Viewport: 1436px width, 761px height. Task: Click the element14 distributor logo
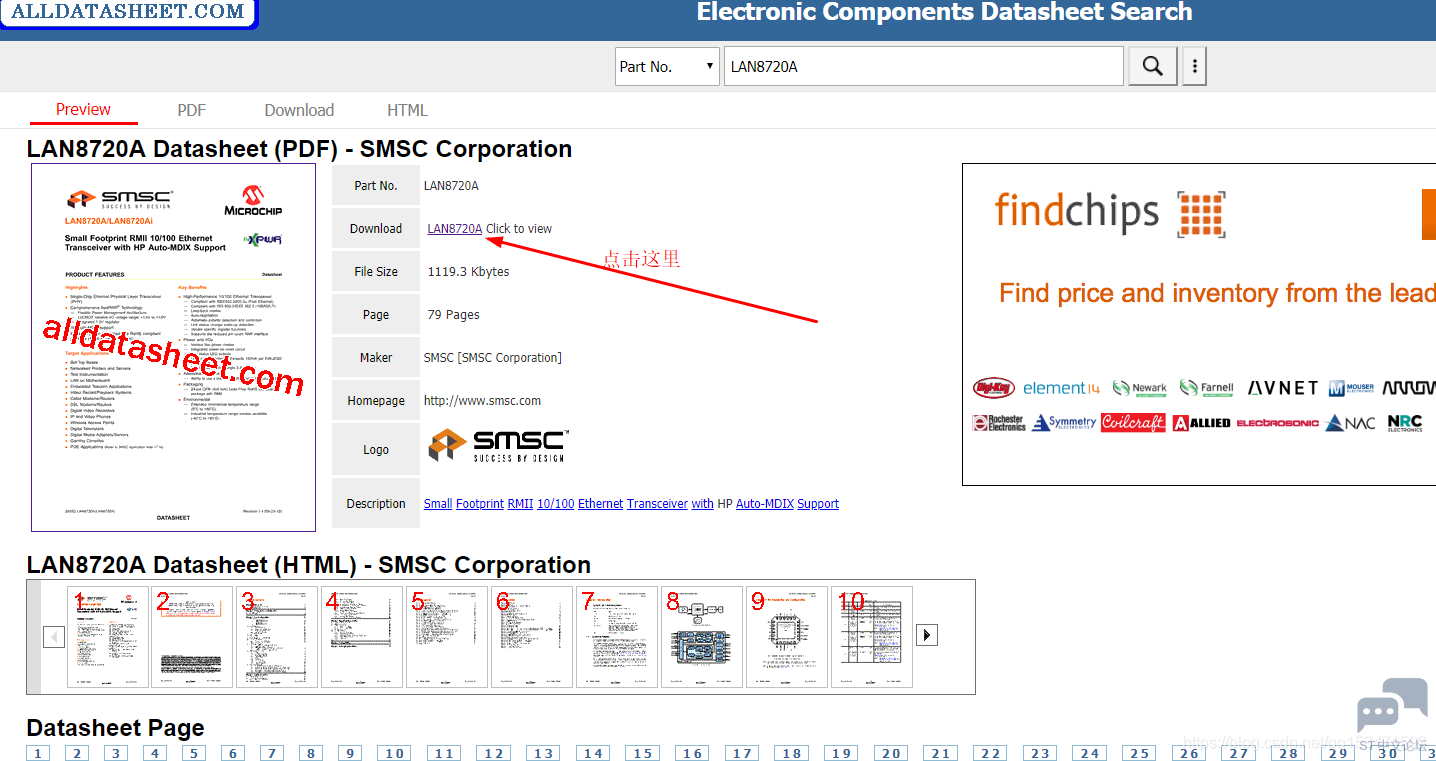(x=1061, y=388)
